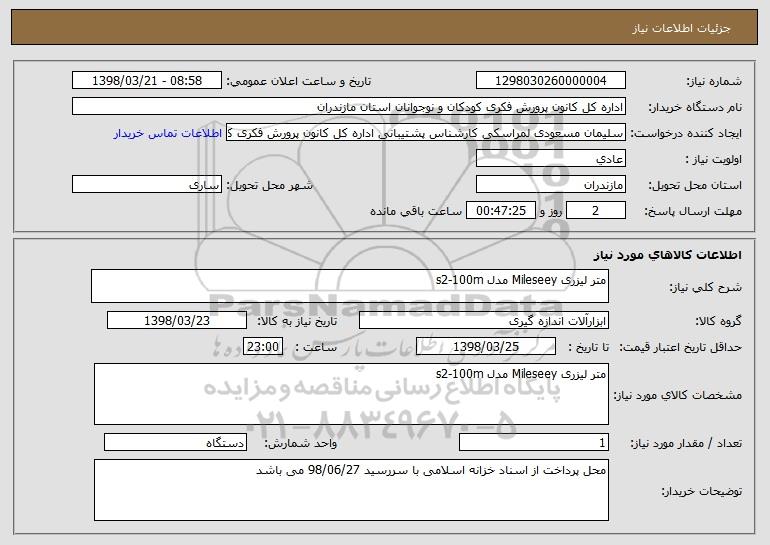
Task: Click the تاریخ نیاز به کالا label
Action: [x=297, y=321]
